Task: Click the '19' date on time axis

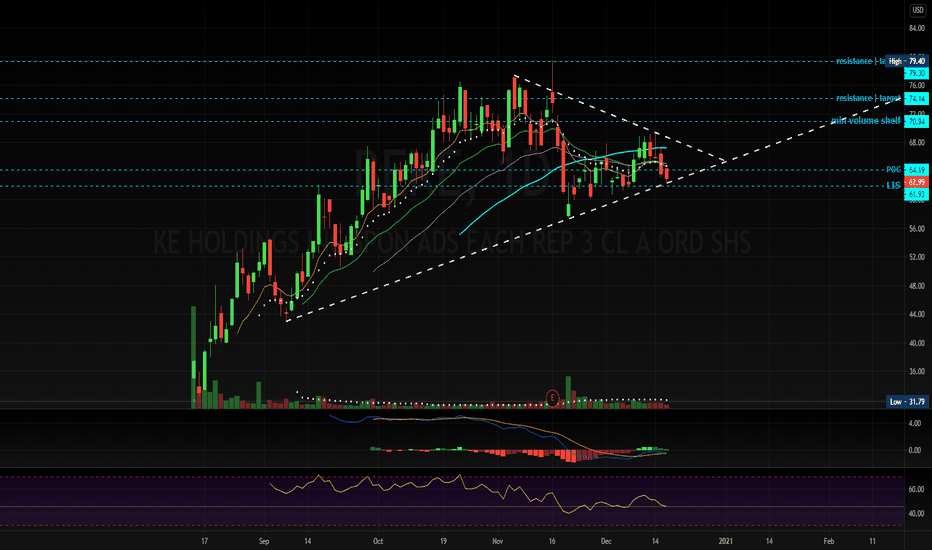Action: (443, 541)
